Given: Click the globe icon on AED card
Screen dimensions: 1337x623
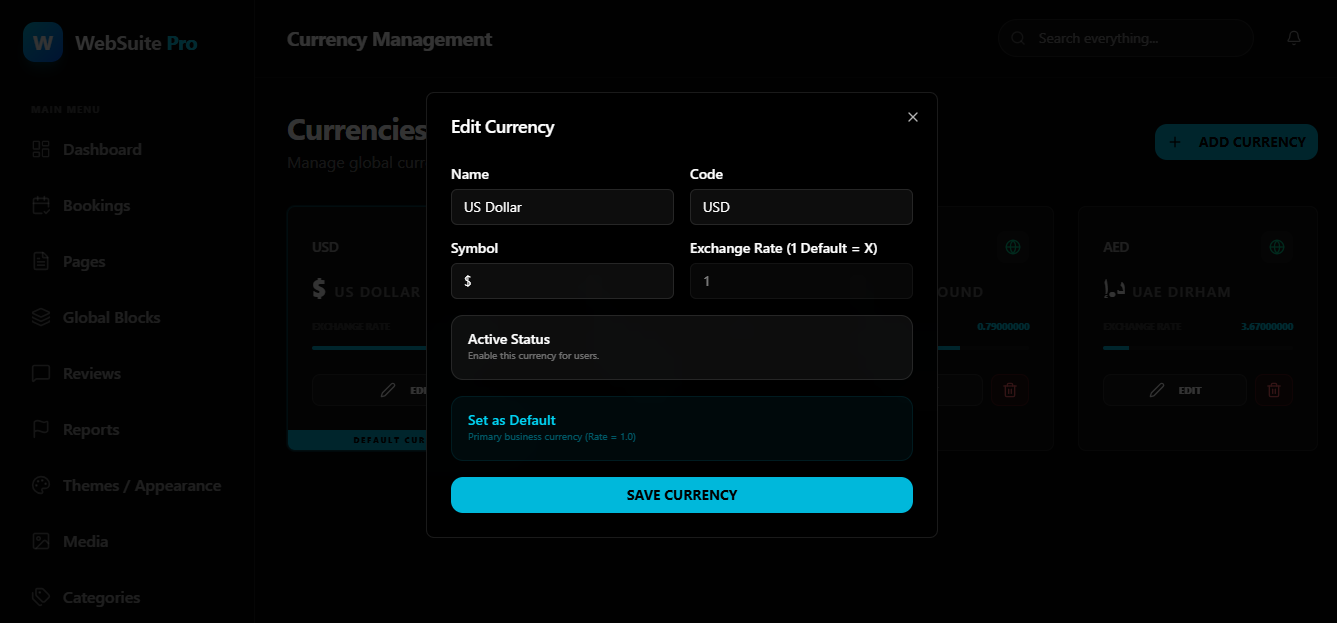Looking at the screenshot, I should [x=1276, y=247].
